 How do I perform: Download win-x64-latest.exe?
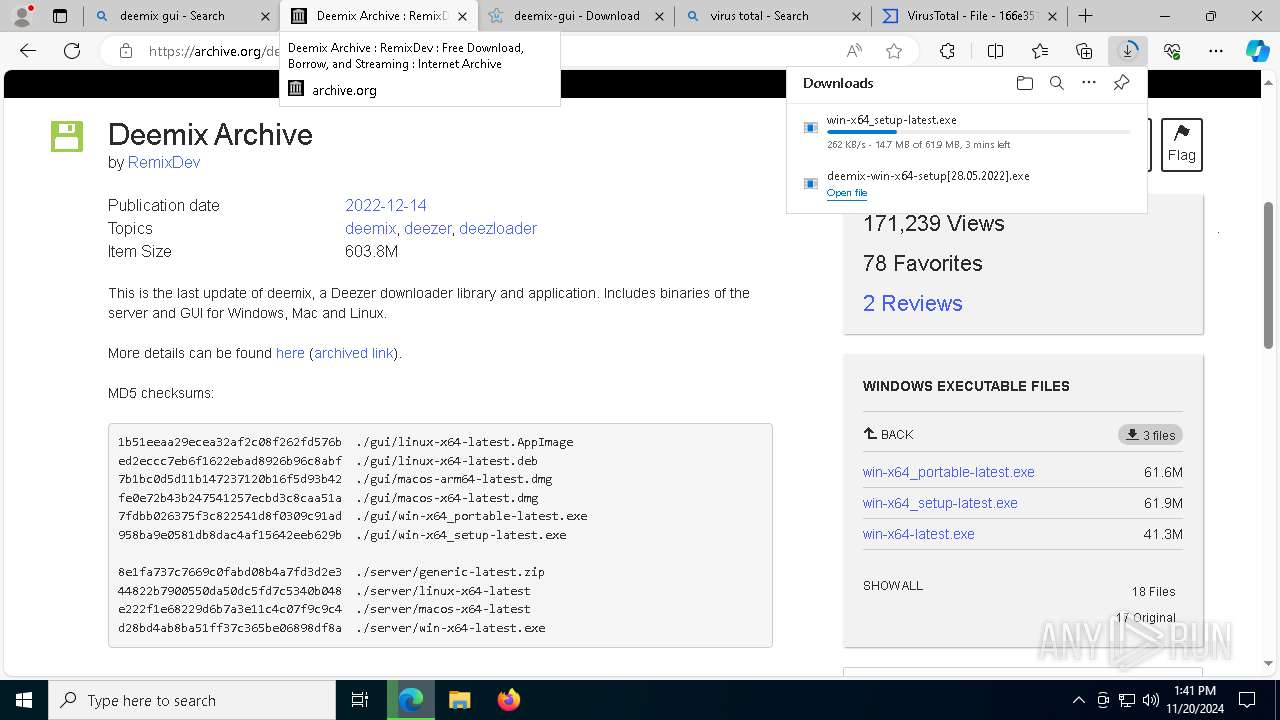pyautogui.click(x=919, y=534)
